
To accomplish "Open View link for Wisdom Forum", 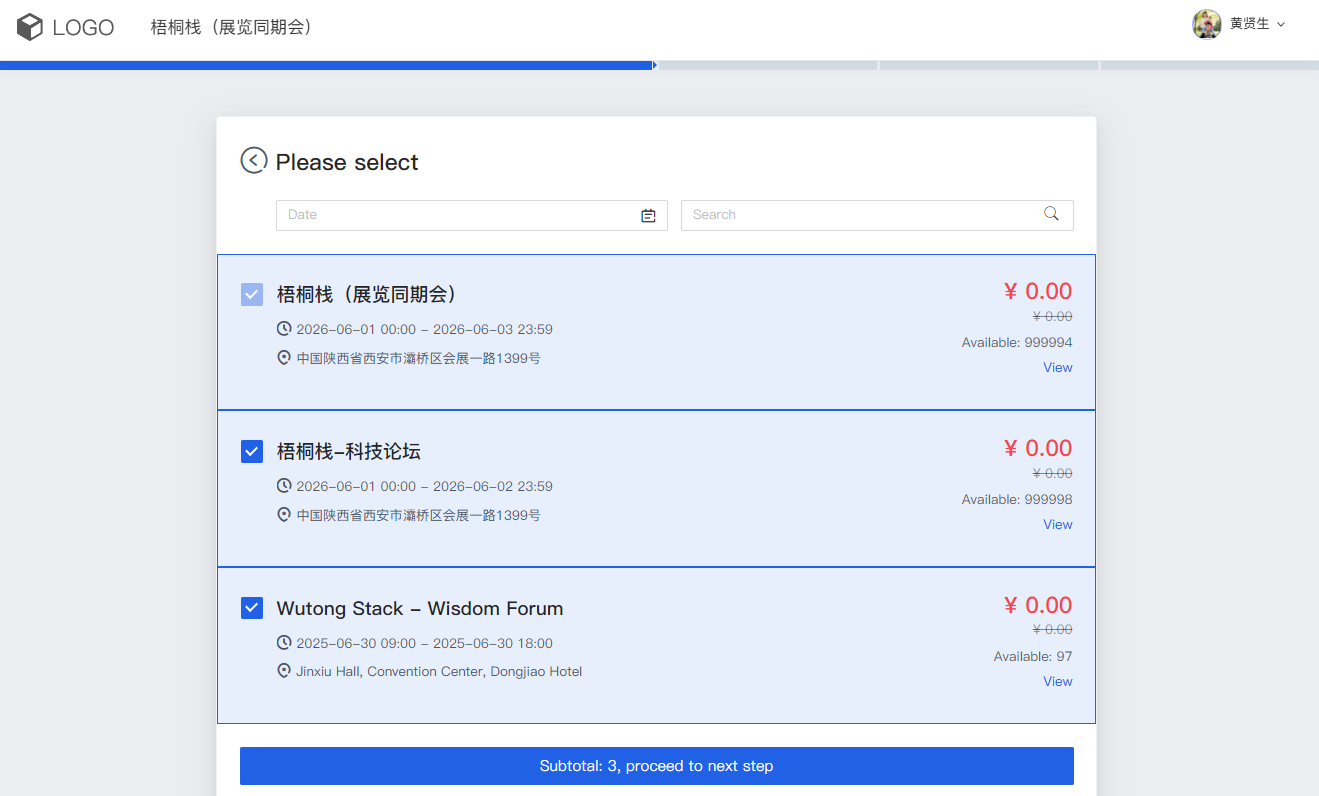I will tap(1057, 681).
